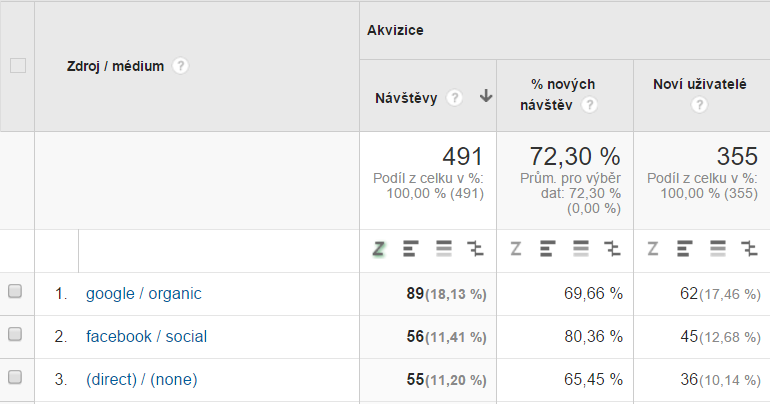
Task: Click the Z icon in Noví uživatelé column
Action: click(x=653, y=249)
